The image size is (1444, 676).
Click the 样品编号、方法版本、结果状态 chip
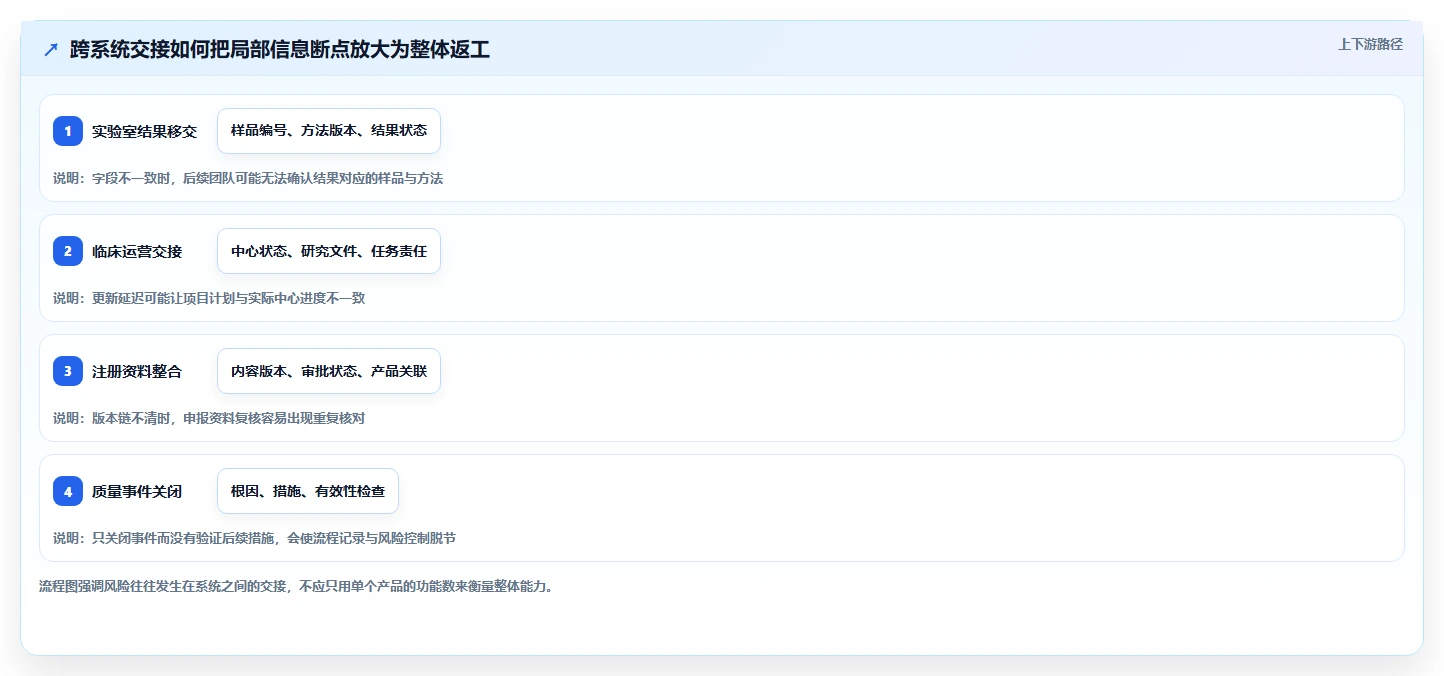(329, 131)
